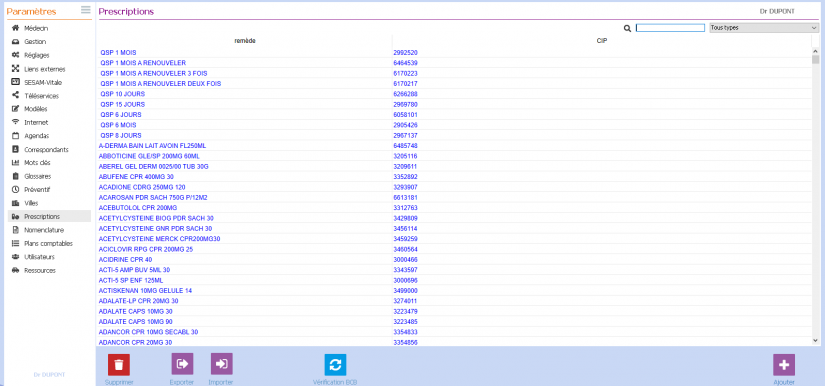Sort by the remède column header
The height and width of the screenshot is (386, 825).
[245, 41]
